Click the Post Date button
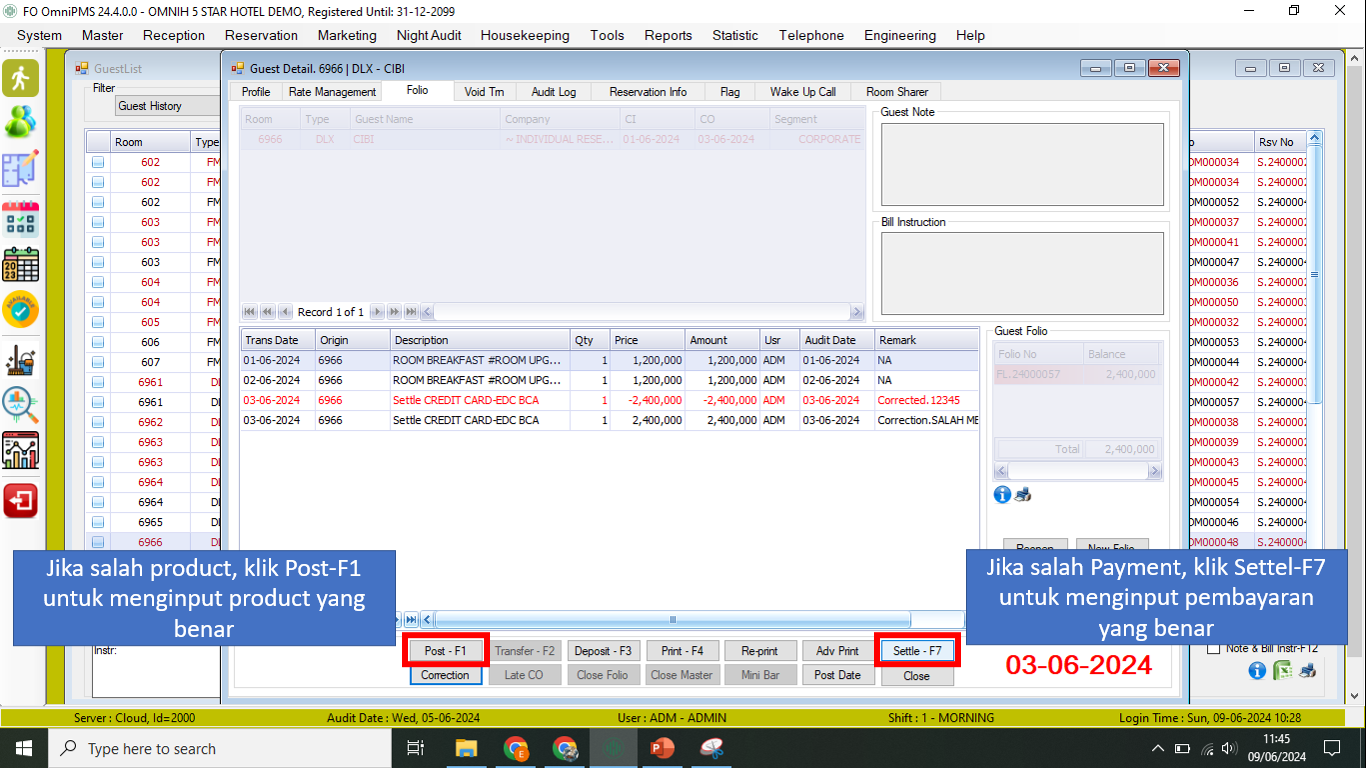This screenshot has width=1366, height=768. click(x=838, y=675)
